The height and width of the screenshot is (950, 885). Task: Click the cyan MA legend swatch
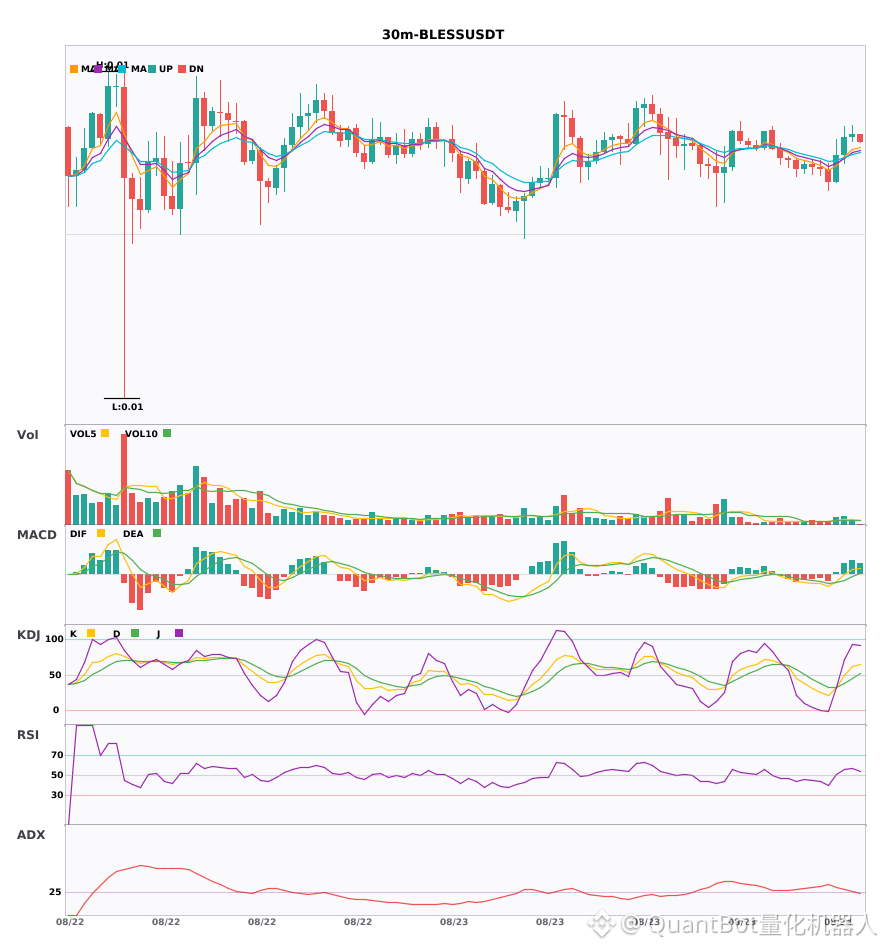[122, 69]
